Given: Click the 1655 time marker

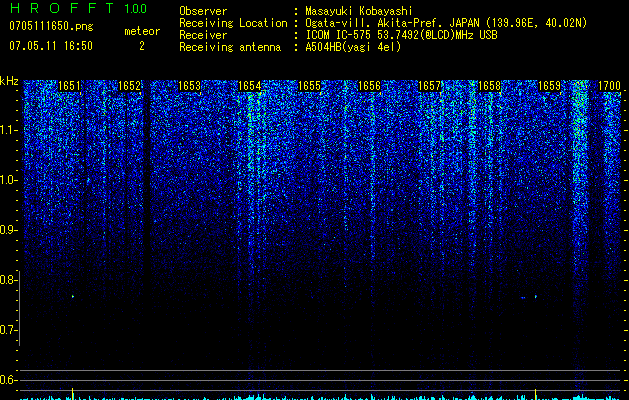Looking at the screenshot, I should pos(310,86).
